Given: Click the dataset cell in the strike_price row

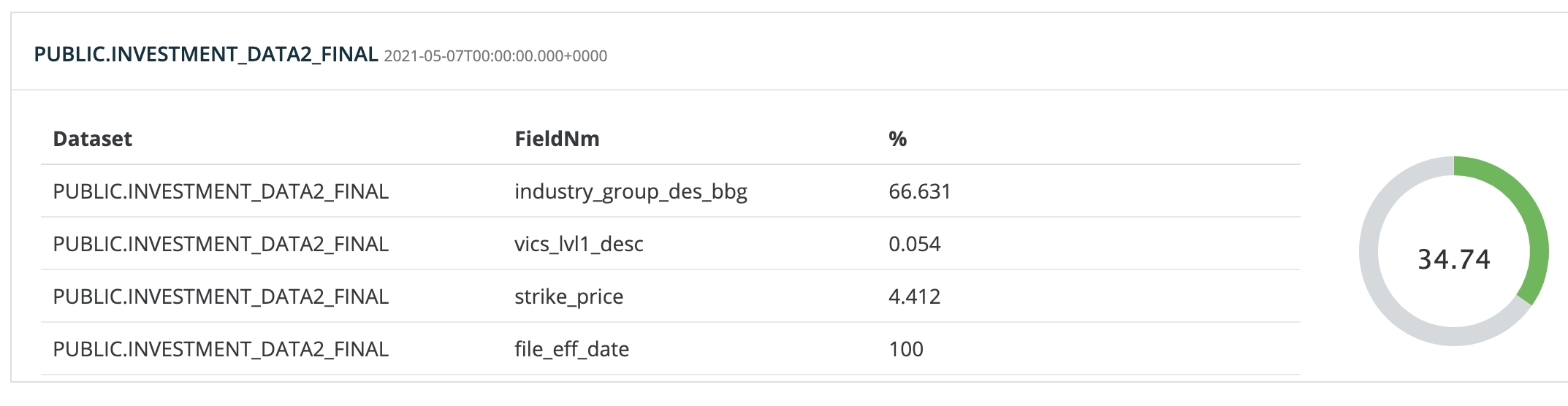Looking at the screenshot, I should point(221,296).
